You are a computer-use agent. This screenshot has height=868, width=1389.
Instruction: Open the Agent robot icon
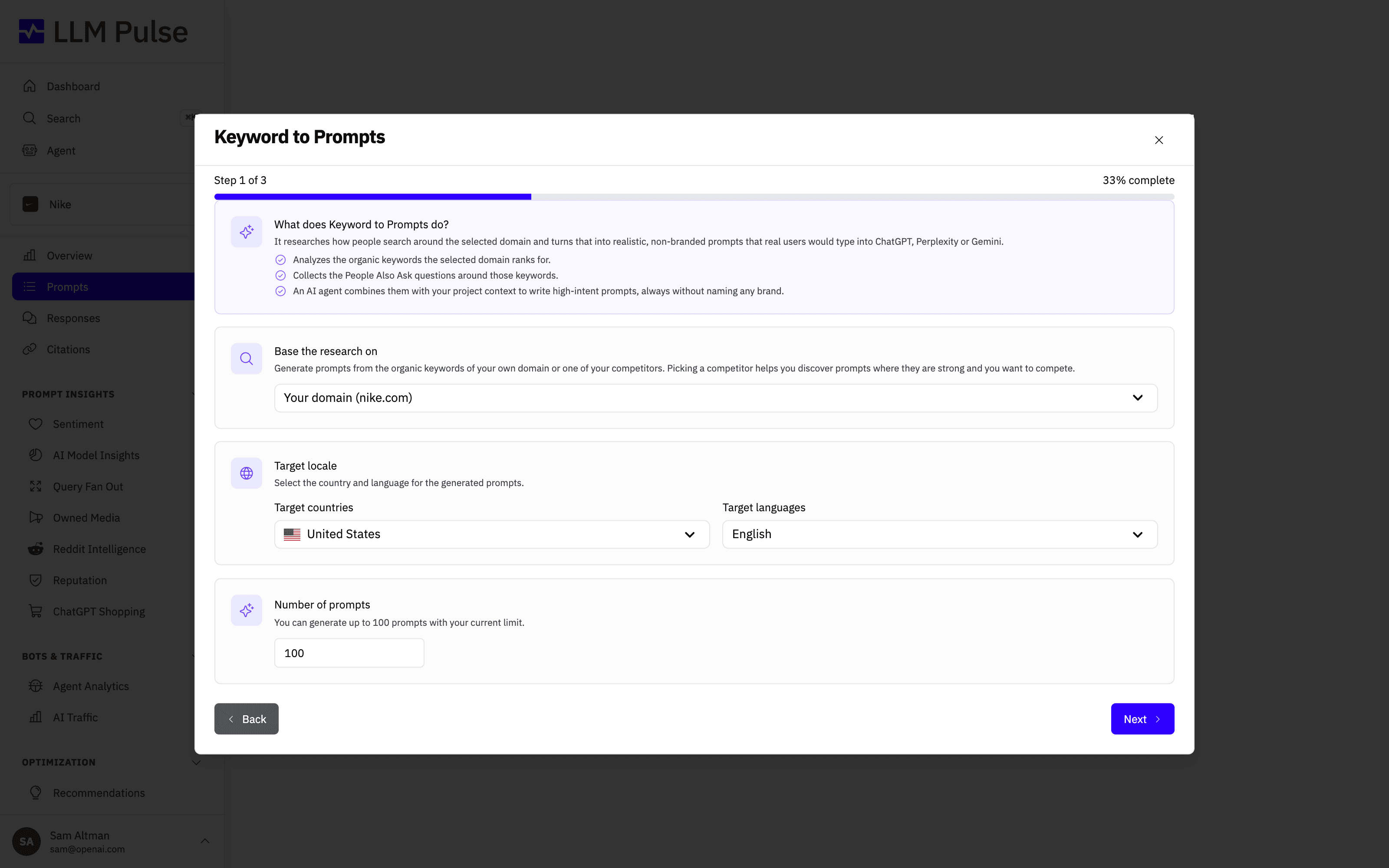(30, 151)
